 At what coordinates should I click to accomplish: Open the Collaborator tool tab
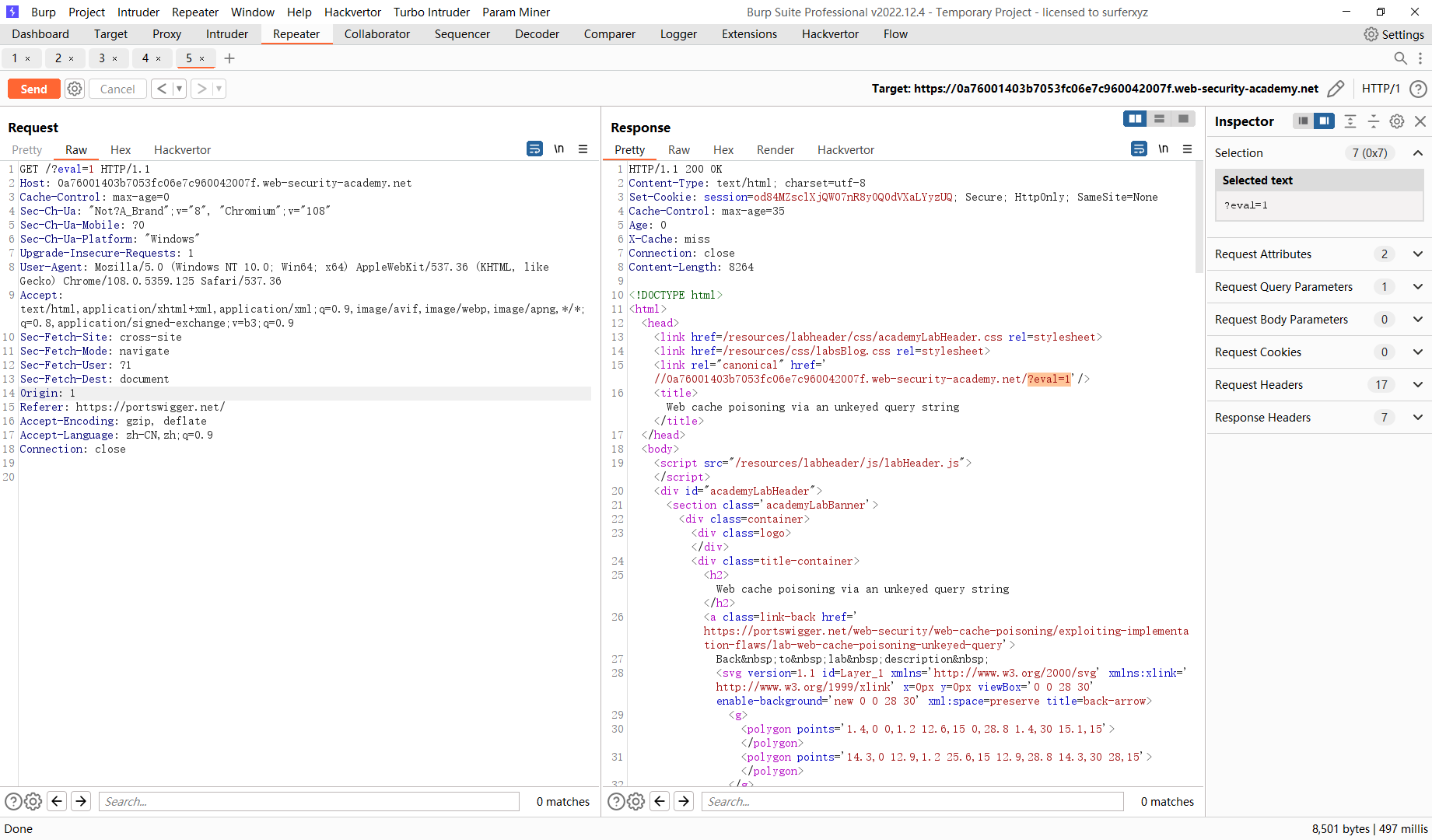click(x=377, y=34)
